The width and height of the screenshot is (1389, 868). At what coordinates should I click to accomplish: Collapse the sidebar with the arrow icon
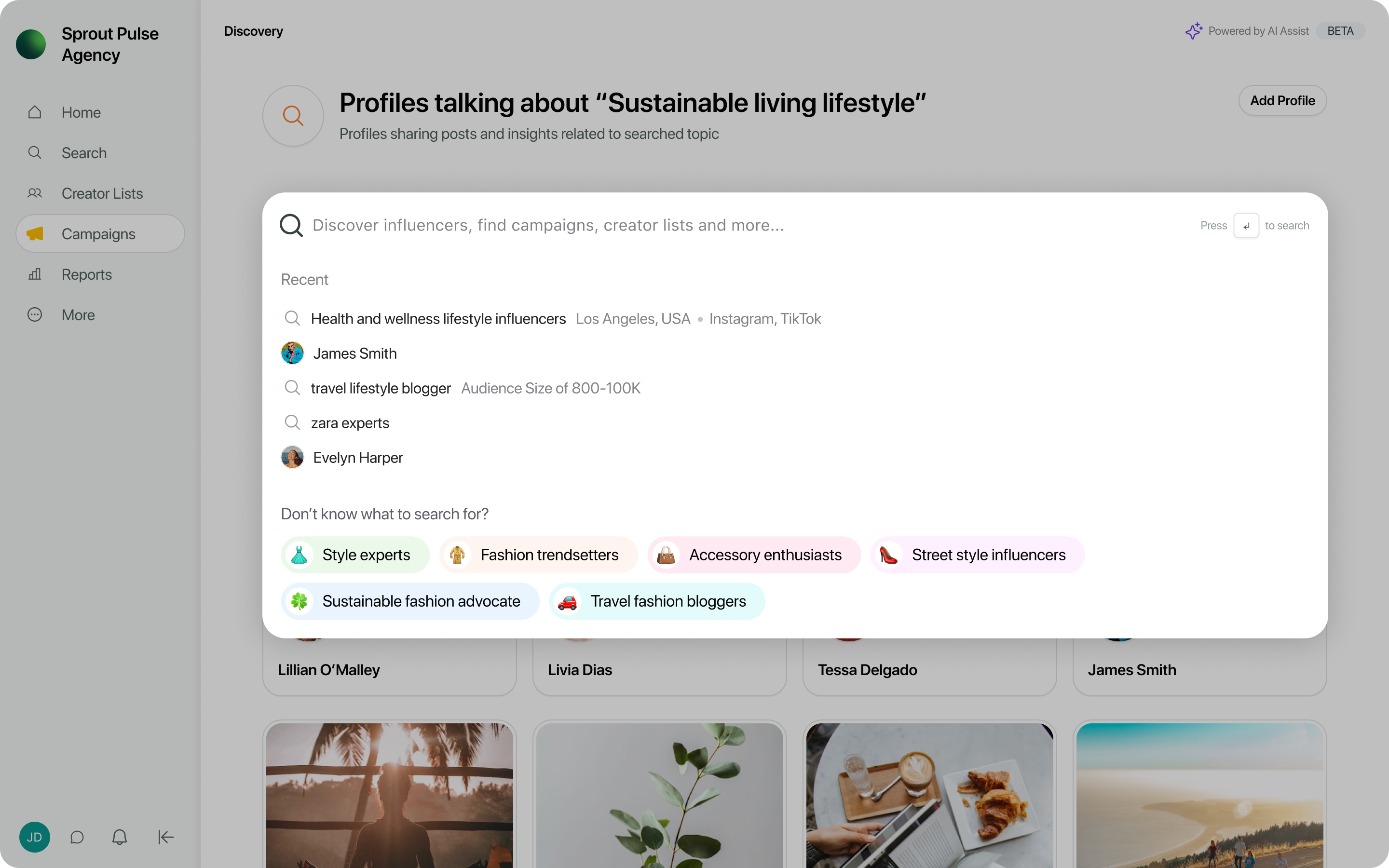pos(165,837)
